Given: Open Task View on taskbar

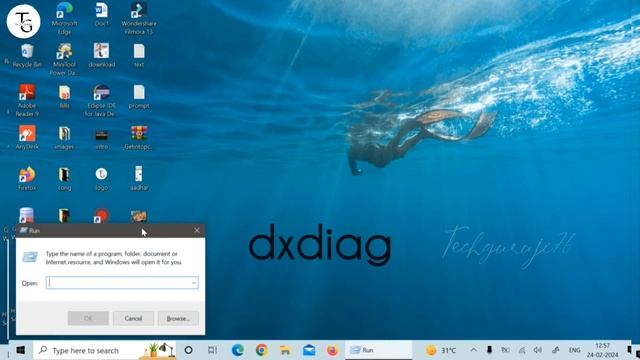Looking at the screenshot, I should click(x=212, y=350).
